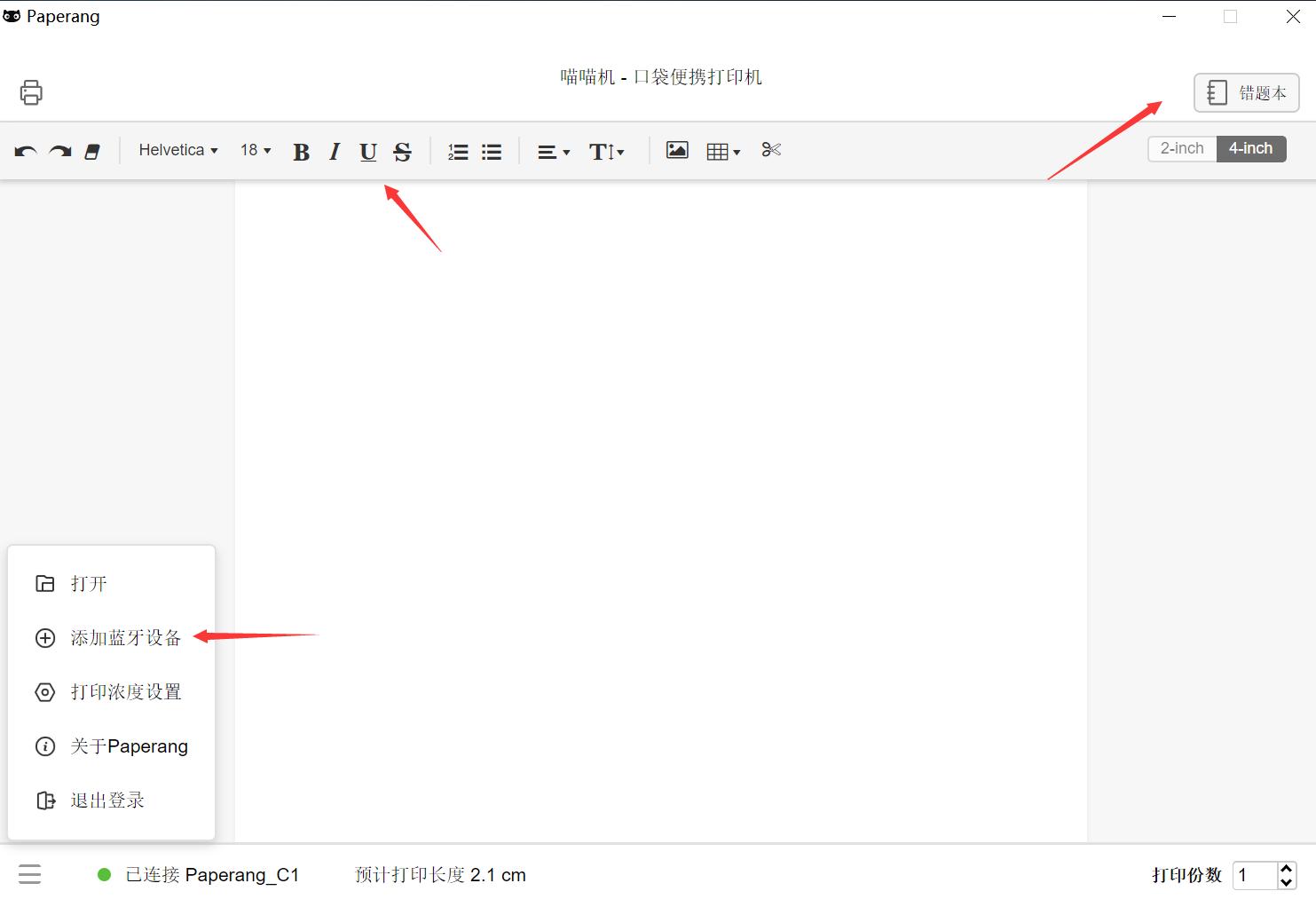Click into the blank document editing area
This screenshot has height=899, width=1316.
pyautogui.click(x=661, y=510)
